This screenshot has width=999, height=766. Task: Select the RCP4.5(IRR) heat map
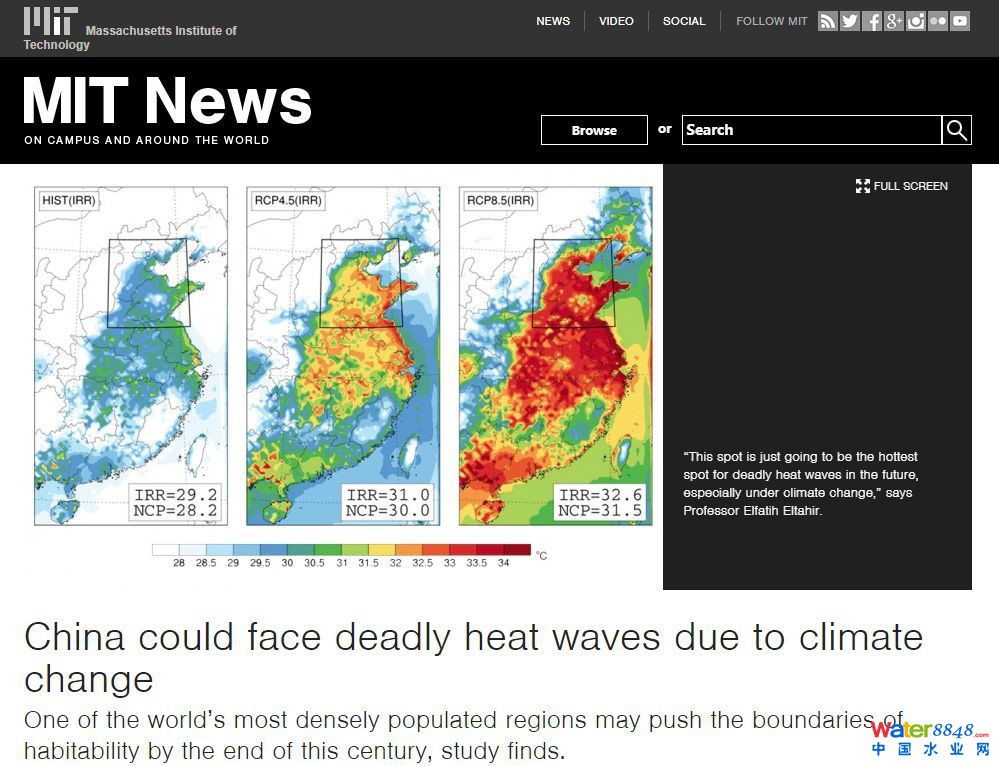[343, 355]
